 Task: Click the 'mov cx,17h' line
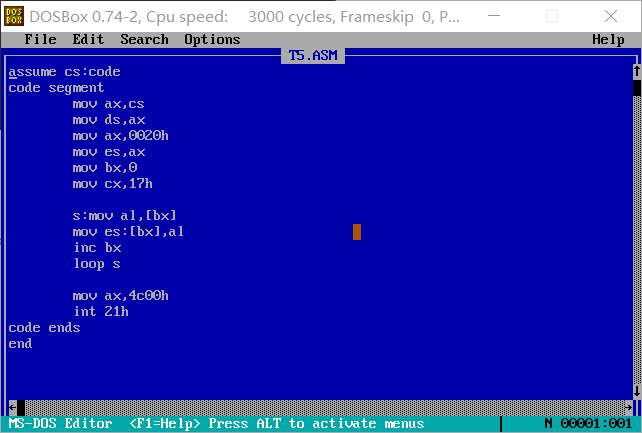pos(113,183)
